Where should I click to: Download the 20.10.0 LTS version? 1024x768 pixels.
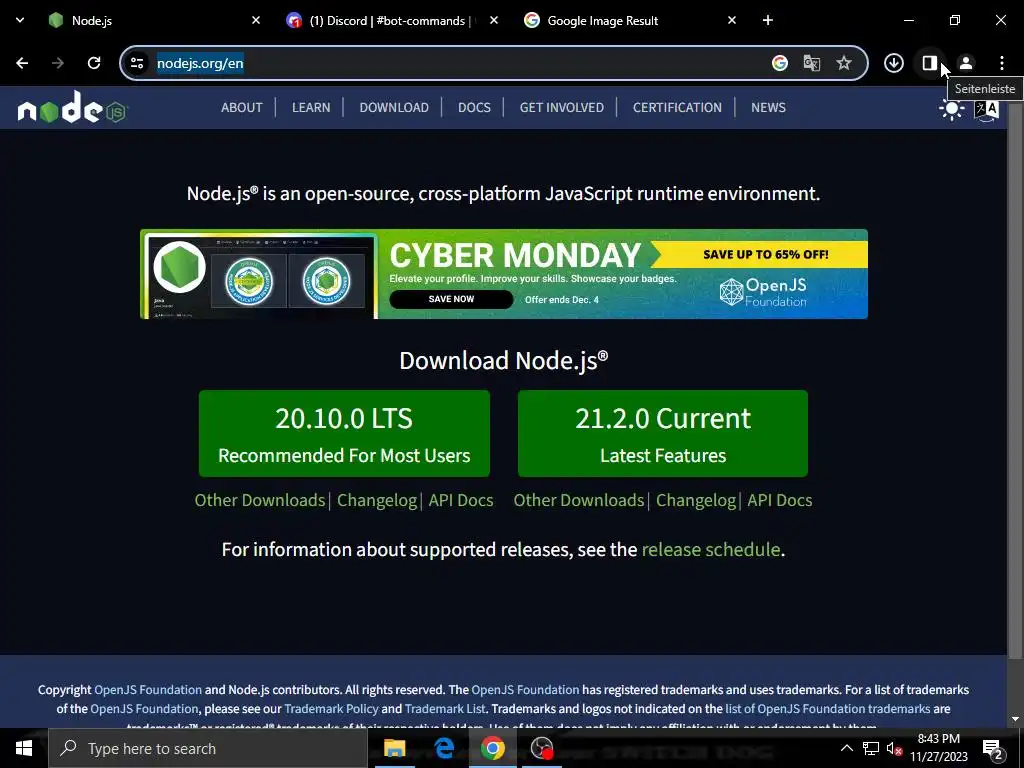coord(344,434)
